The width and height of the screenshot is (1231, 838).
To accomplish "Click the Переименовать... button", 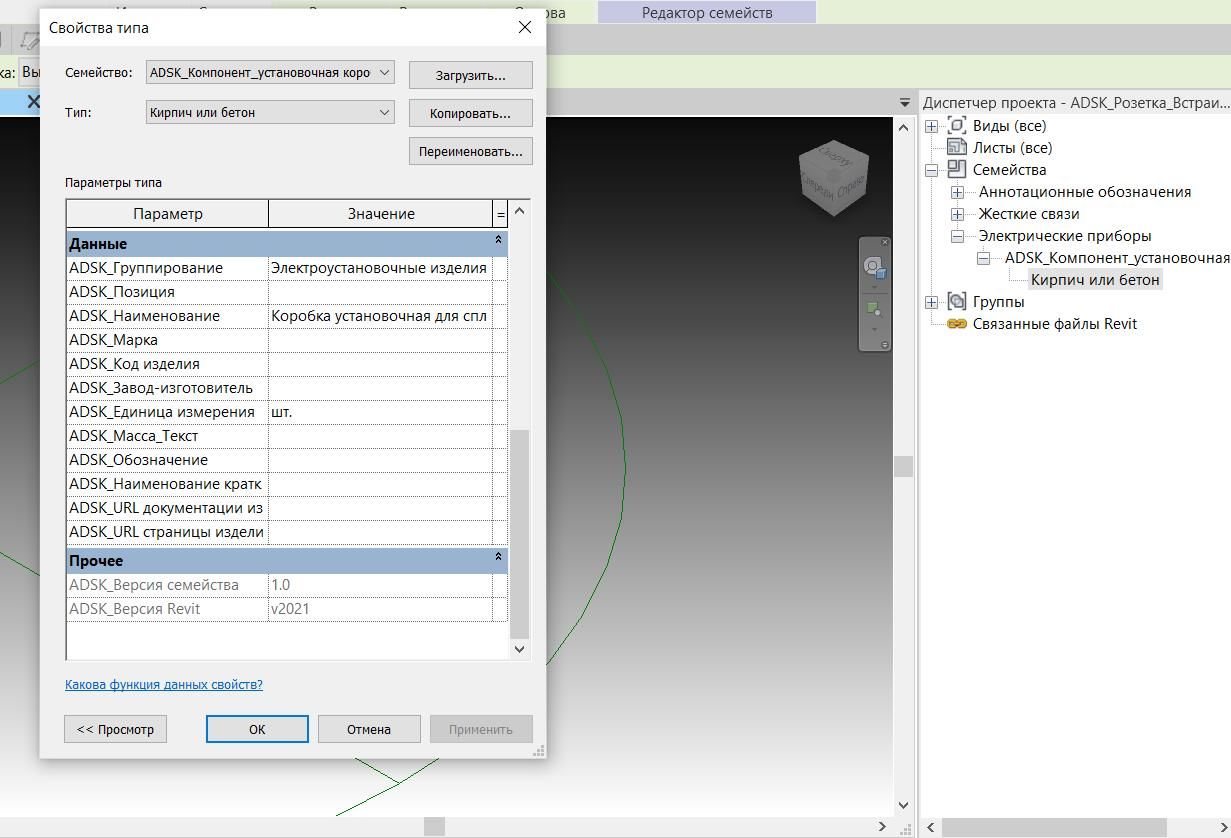I will pyautogui.click(x=470, y=151).
